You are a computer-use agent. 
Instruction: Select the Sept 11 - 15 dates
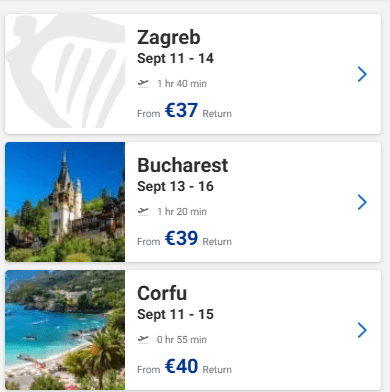[175, 315]
